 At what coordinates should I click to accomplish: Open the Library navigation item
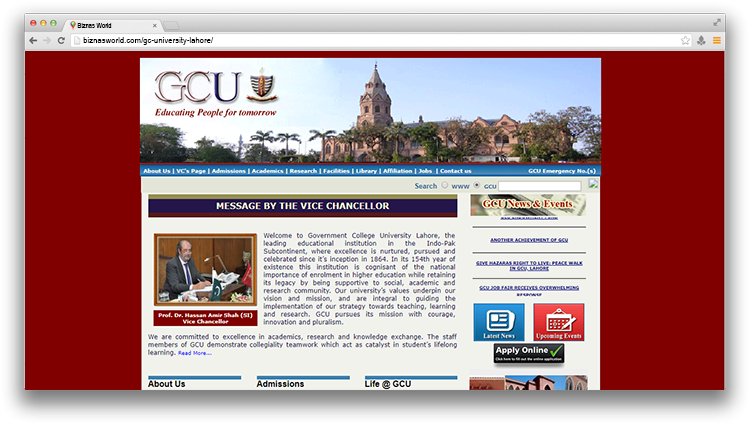366,171
